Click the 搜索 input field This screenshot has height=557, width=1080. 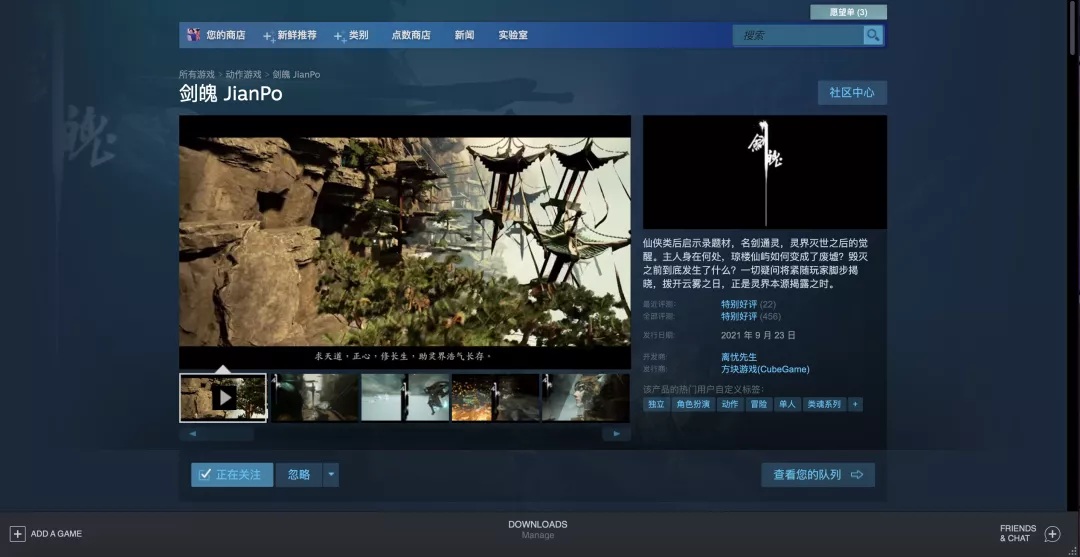tap(799, 35)
